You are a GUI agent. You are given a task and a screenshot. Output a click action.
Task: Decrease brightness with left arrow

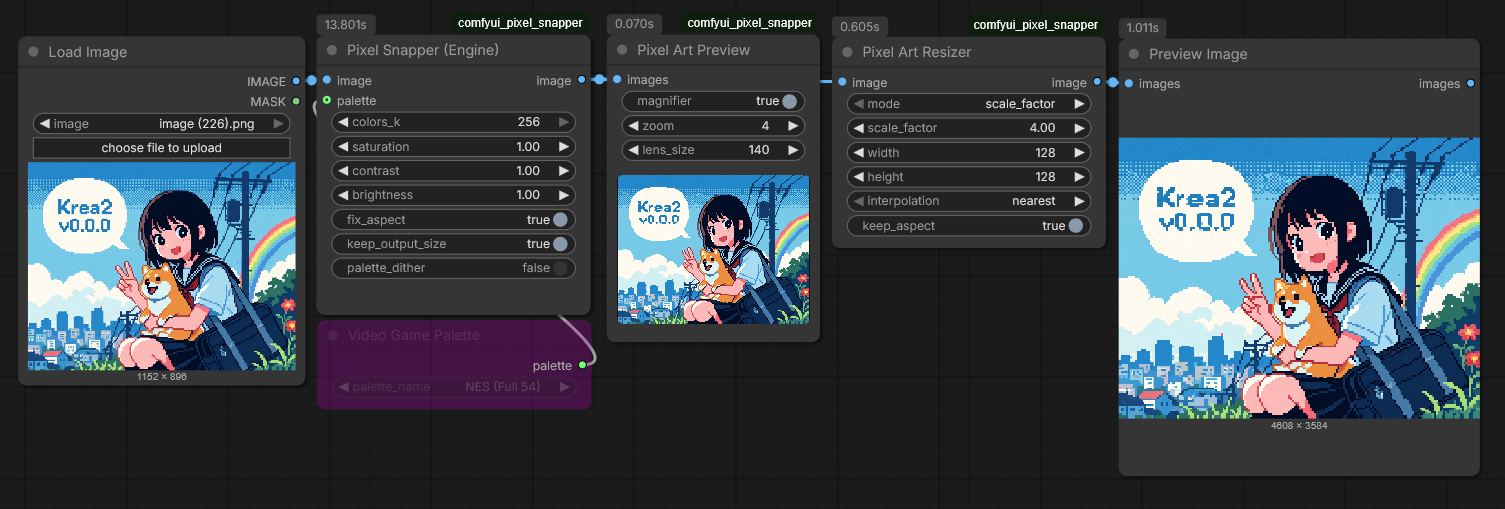[x=343, y=195]
